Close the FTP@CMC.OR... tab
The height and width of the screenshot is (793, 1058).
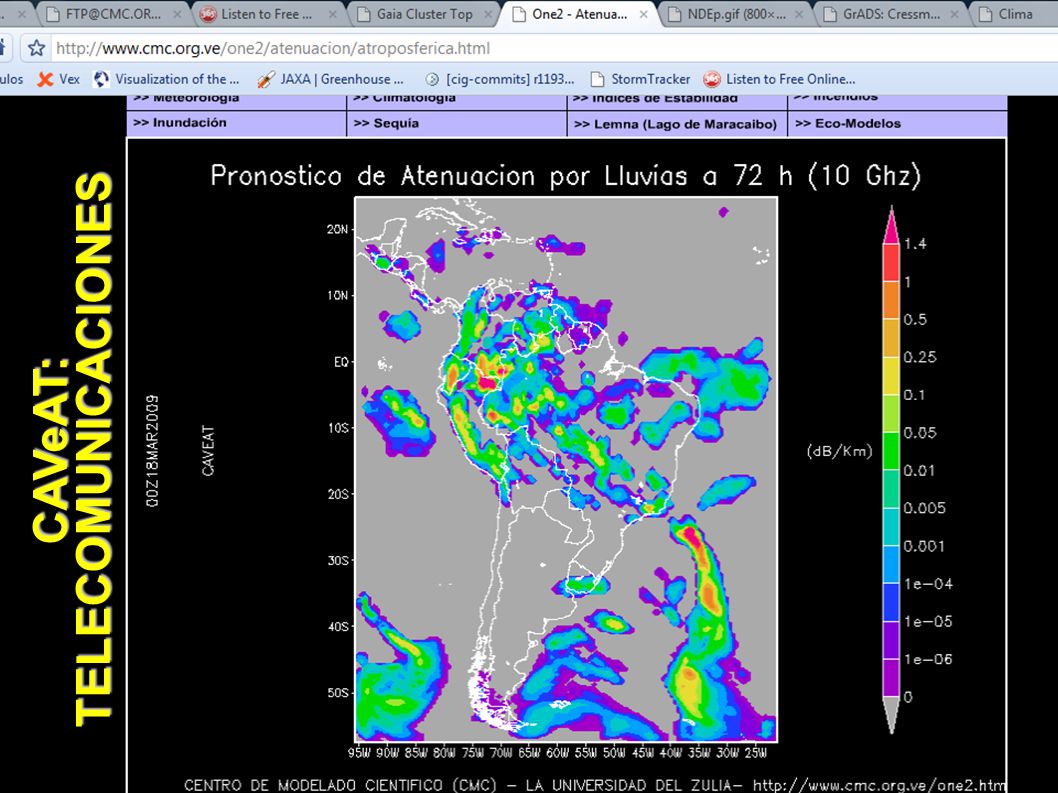pyautogui.click(x=177, y=14)
